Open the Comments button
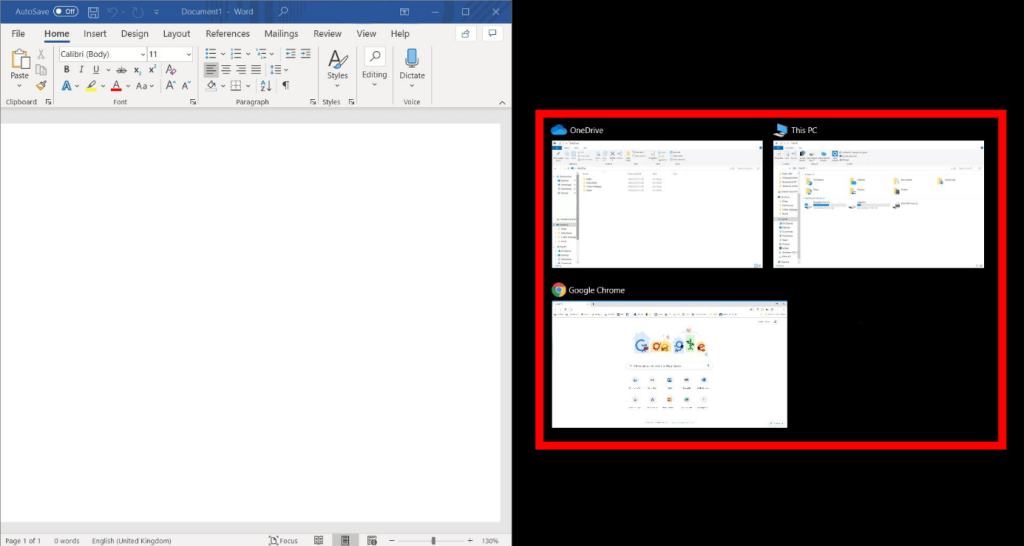This screenshot has height=546, width=1024. (x=492, y=33)
